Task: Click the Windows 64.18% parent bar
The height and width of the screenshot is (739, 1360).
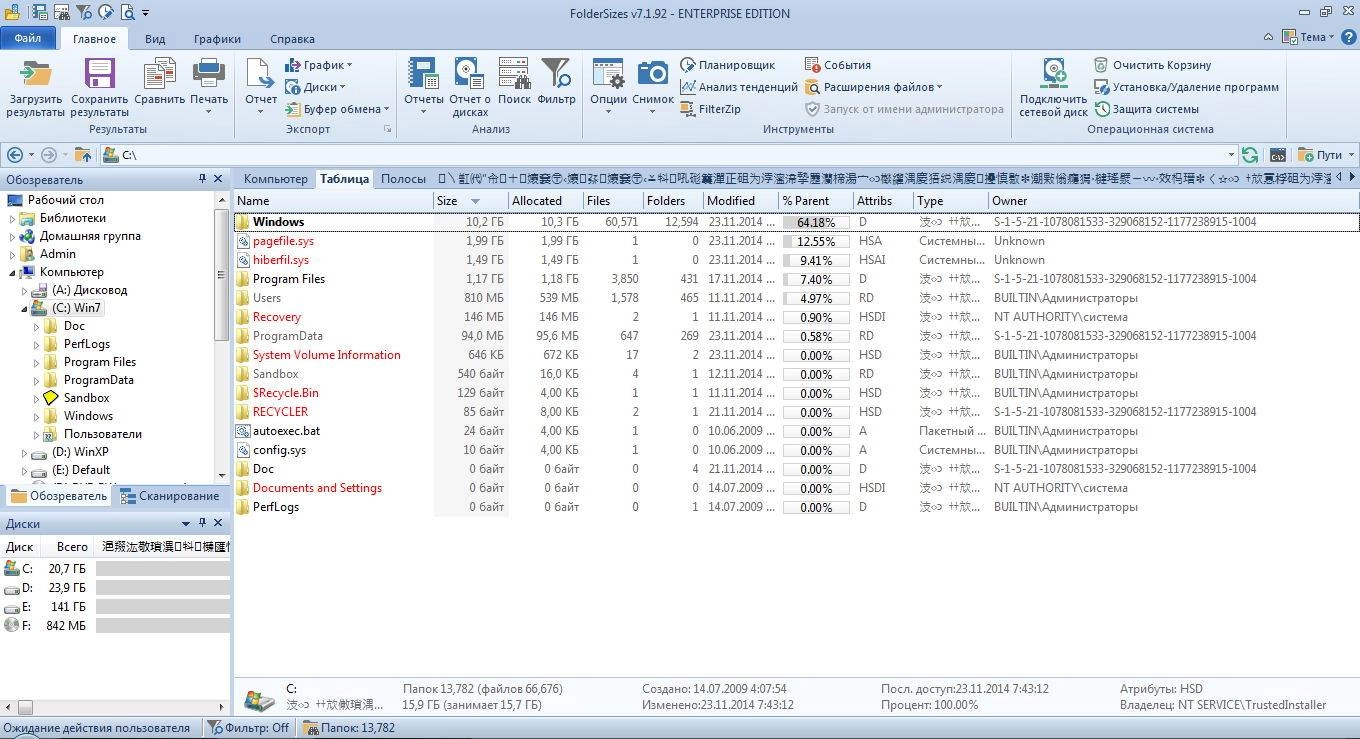Action: pyautogui.click(x=816, y=222)
